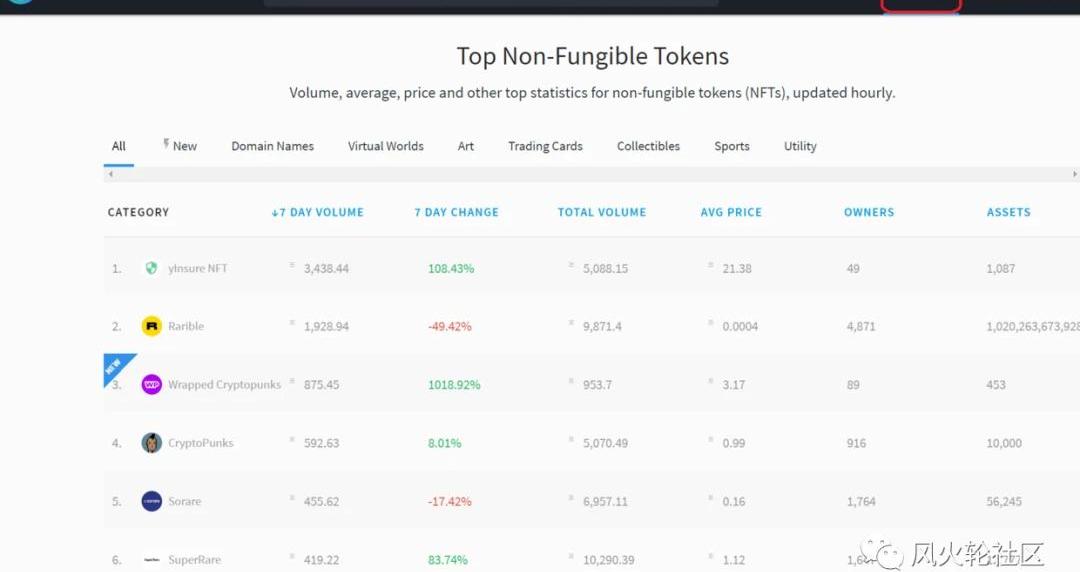Click the yInsure NFT shield icon

coord(152,268)
